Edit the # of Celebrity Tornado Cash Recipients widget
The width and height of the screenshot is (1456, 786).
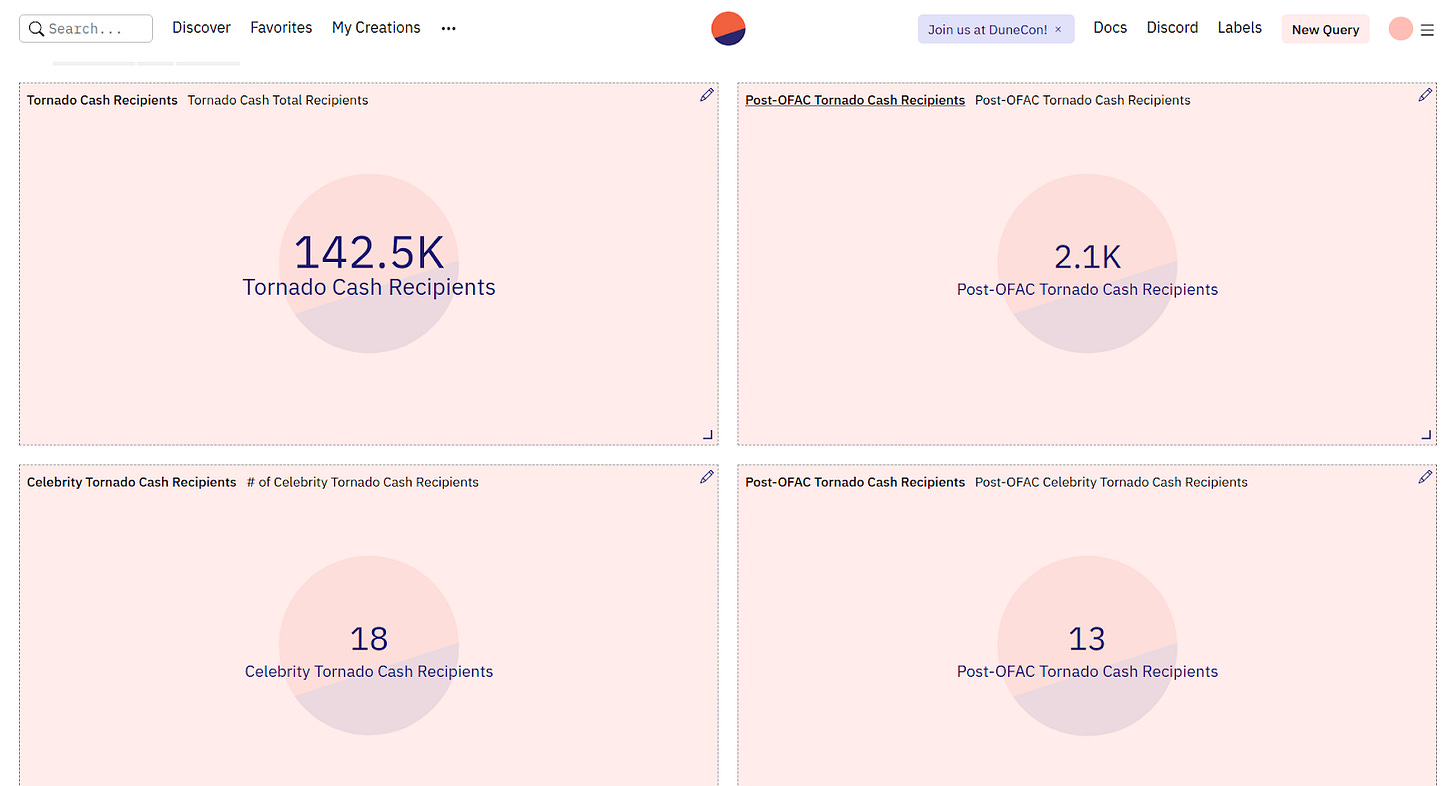coord(707,477)
